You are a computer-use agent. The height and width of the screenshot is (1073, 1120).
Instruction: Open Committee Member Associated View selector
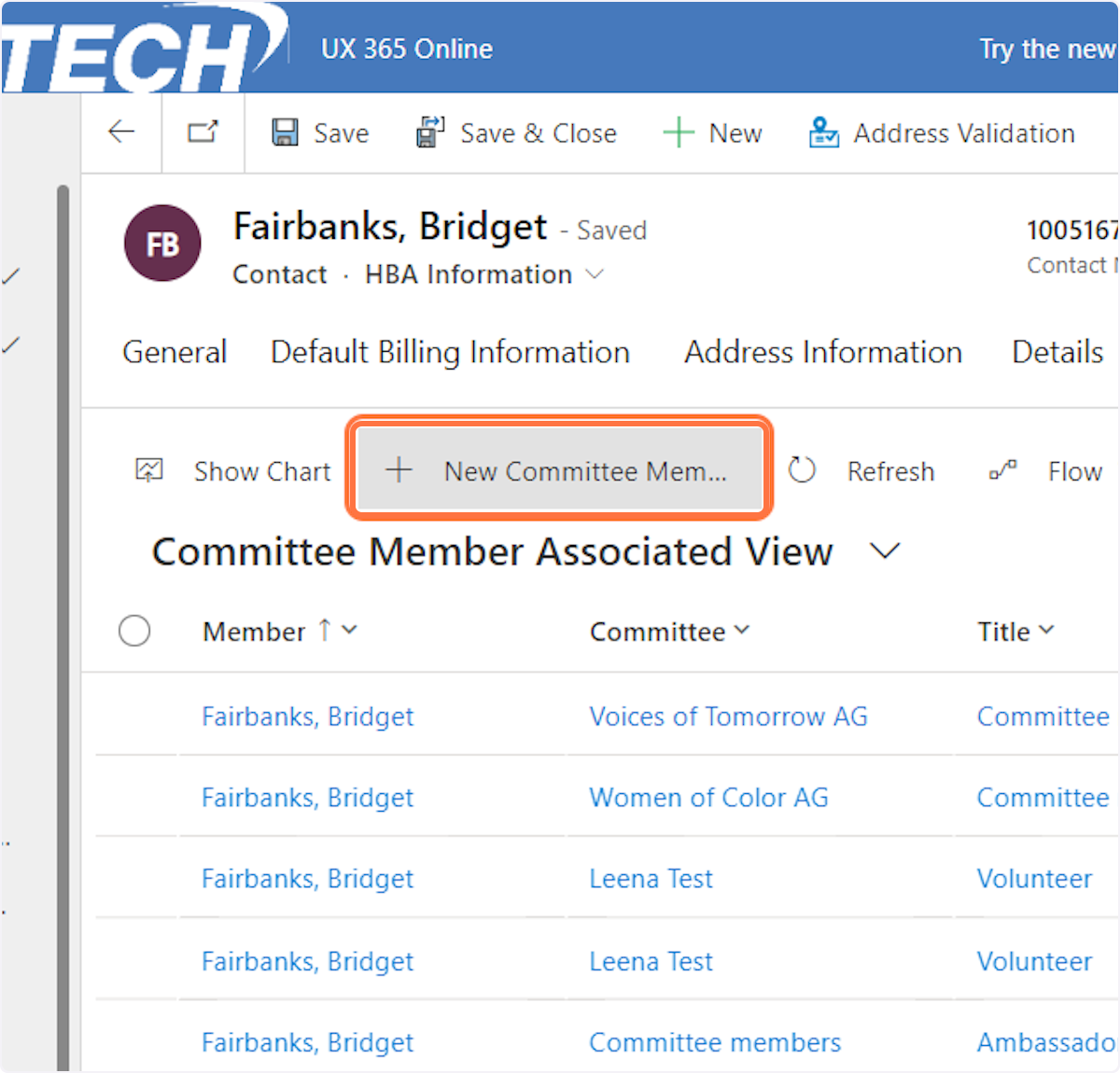pyautogui.click(x=884, y=550)
